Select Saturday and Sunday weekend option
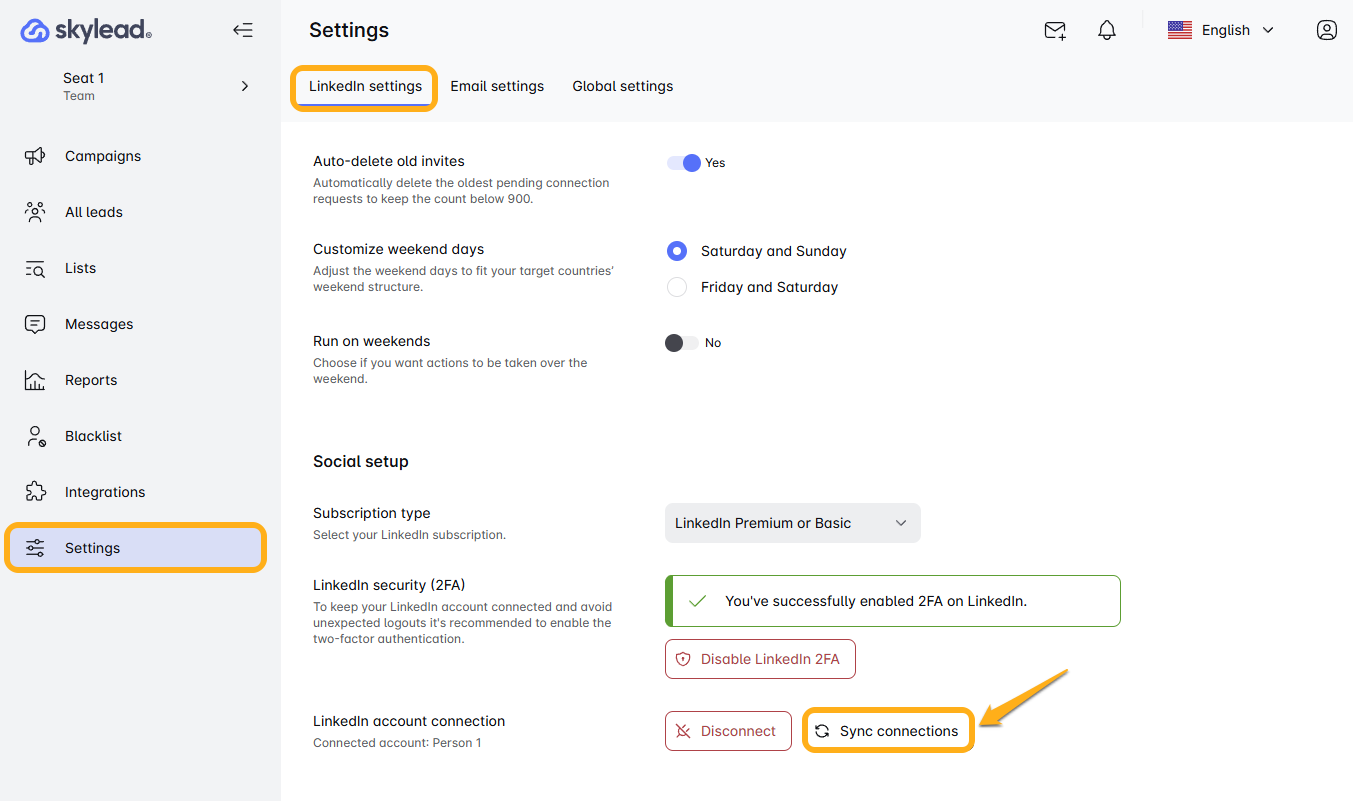Viewport: 1353px width, 801px height. pos(677,251)
